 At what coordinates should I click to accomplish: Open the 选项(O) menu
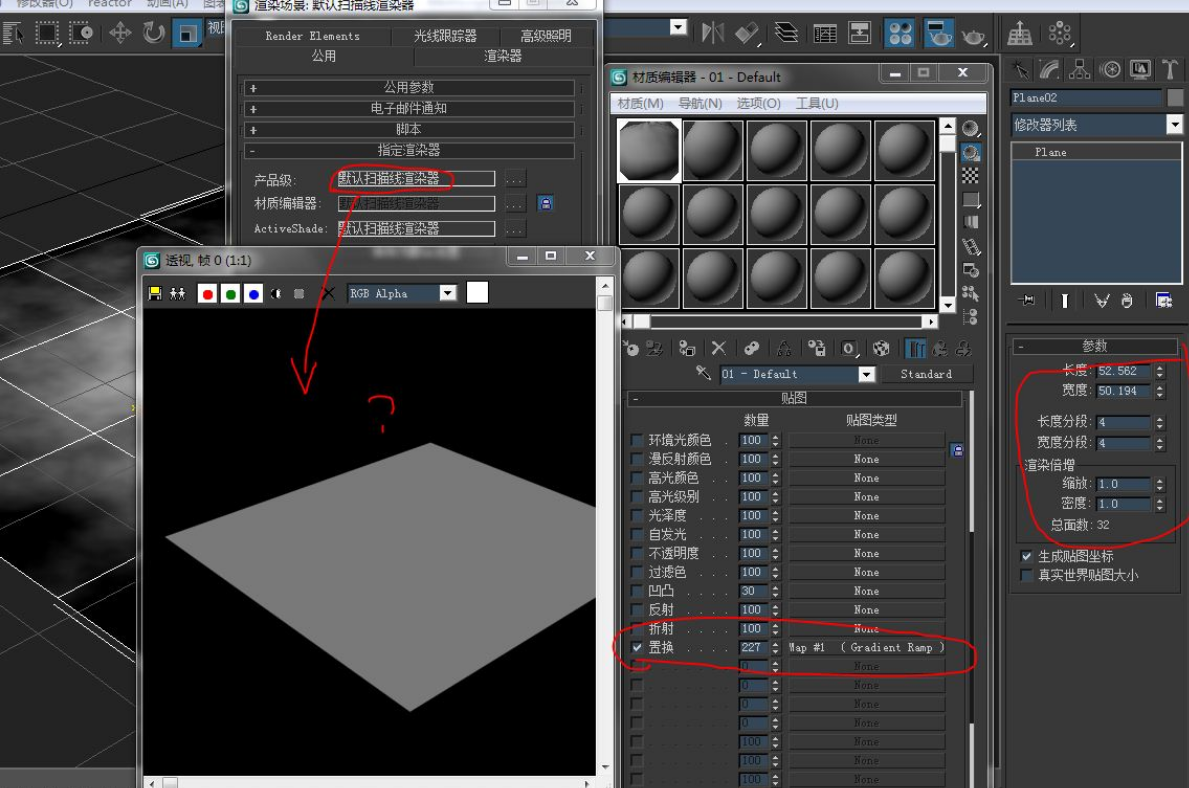point(758,103)
